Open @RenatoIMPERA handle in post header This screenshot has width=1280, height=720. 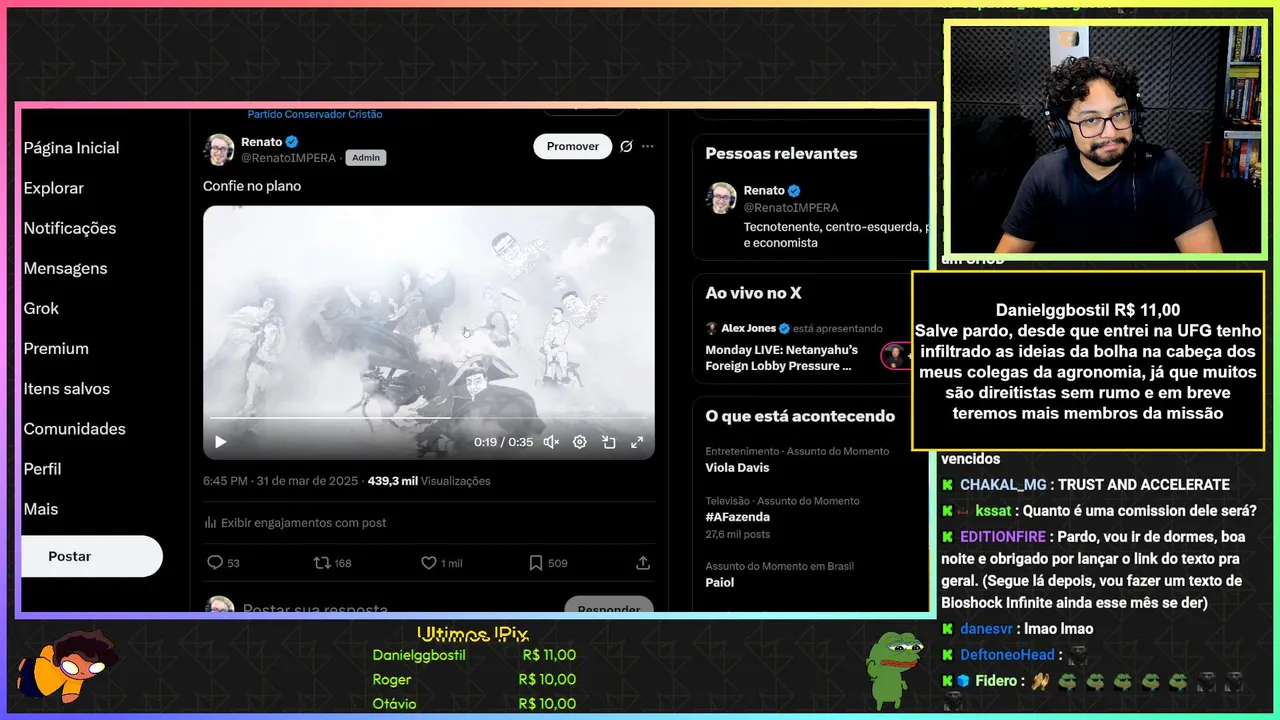point(290,158)
